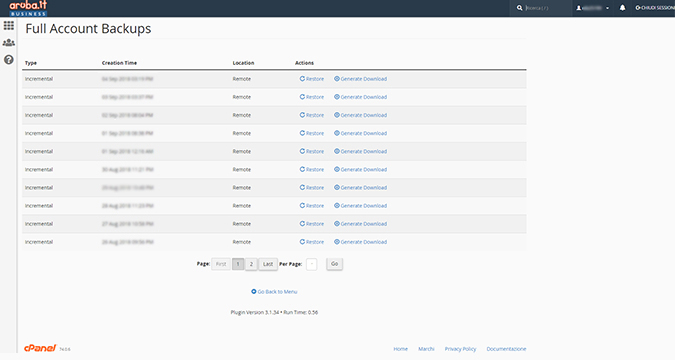Click the Plugin Version 3.1.34 text
Viewport: 675px width, 360px height.
(255, 312)
